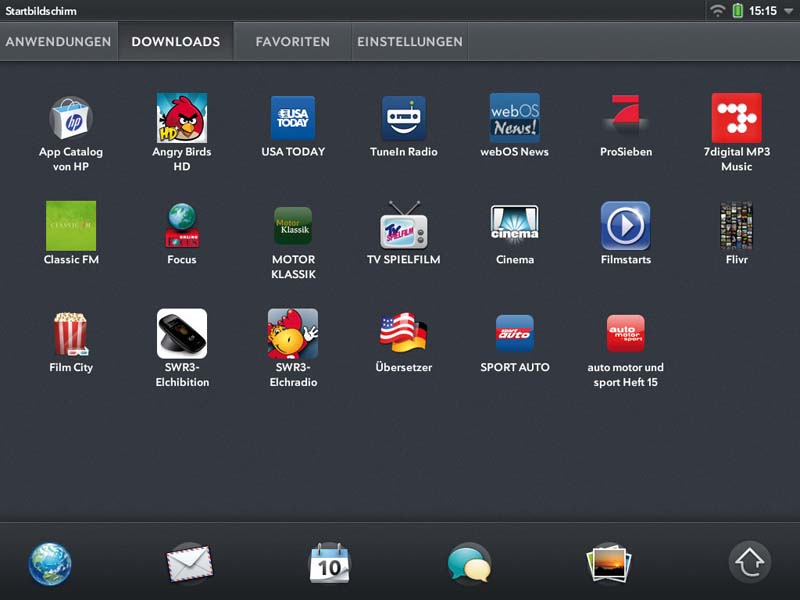Screen dimensions: 800x600
Task: Switch to the ANWENDUNGEN tab
Action: point(59,41)
